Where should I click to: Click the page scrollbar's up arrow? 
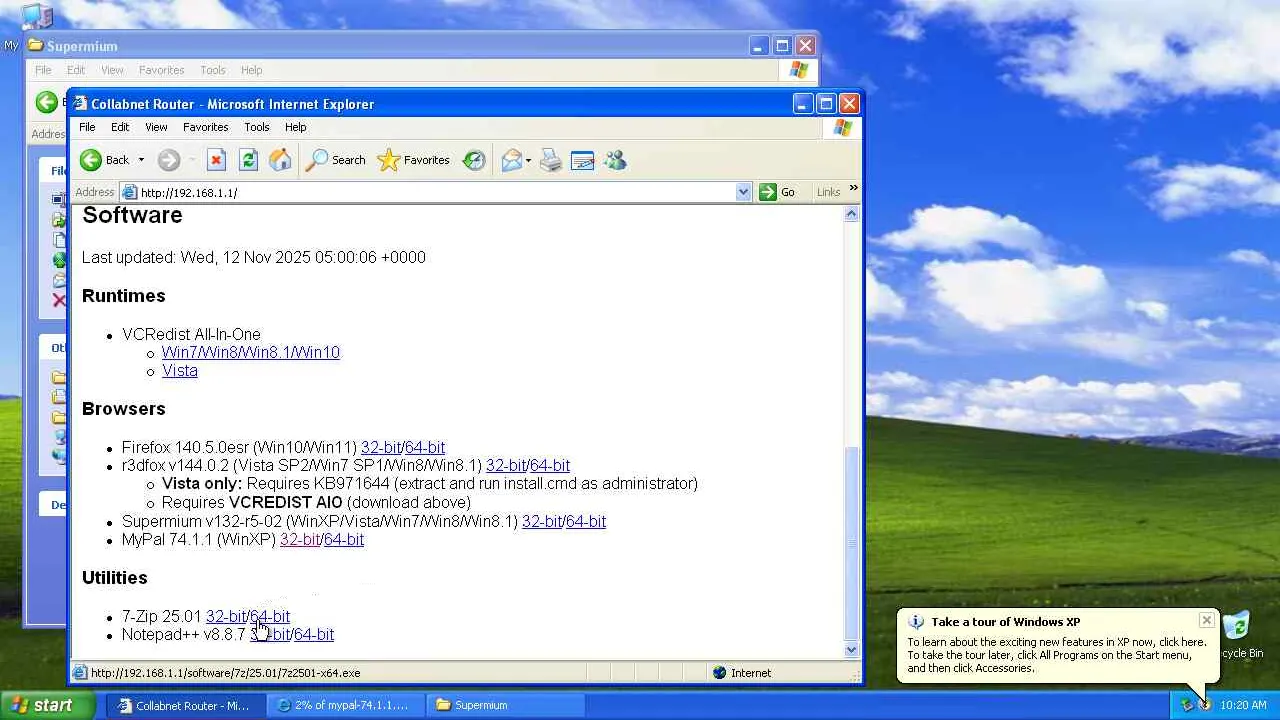click(x=852, y=214)
